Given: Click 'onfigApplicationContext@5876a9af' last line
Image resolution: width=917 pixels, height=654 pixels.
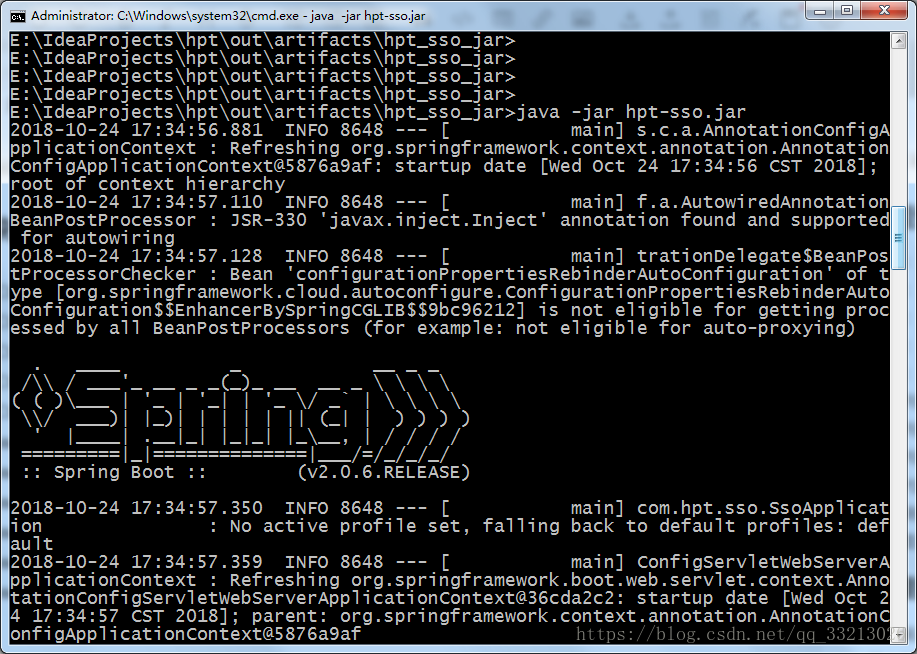Looking at the screenshot, I should 185,634.
